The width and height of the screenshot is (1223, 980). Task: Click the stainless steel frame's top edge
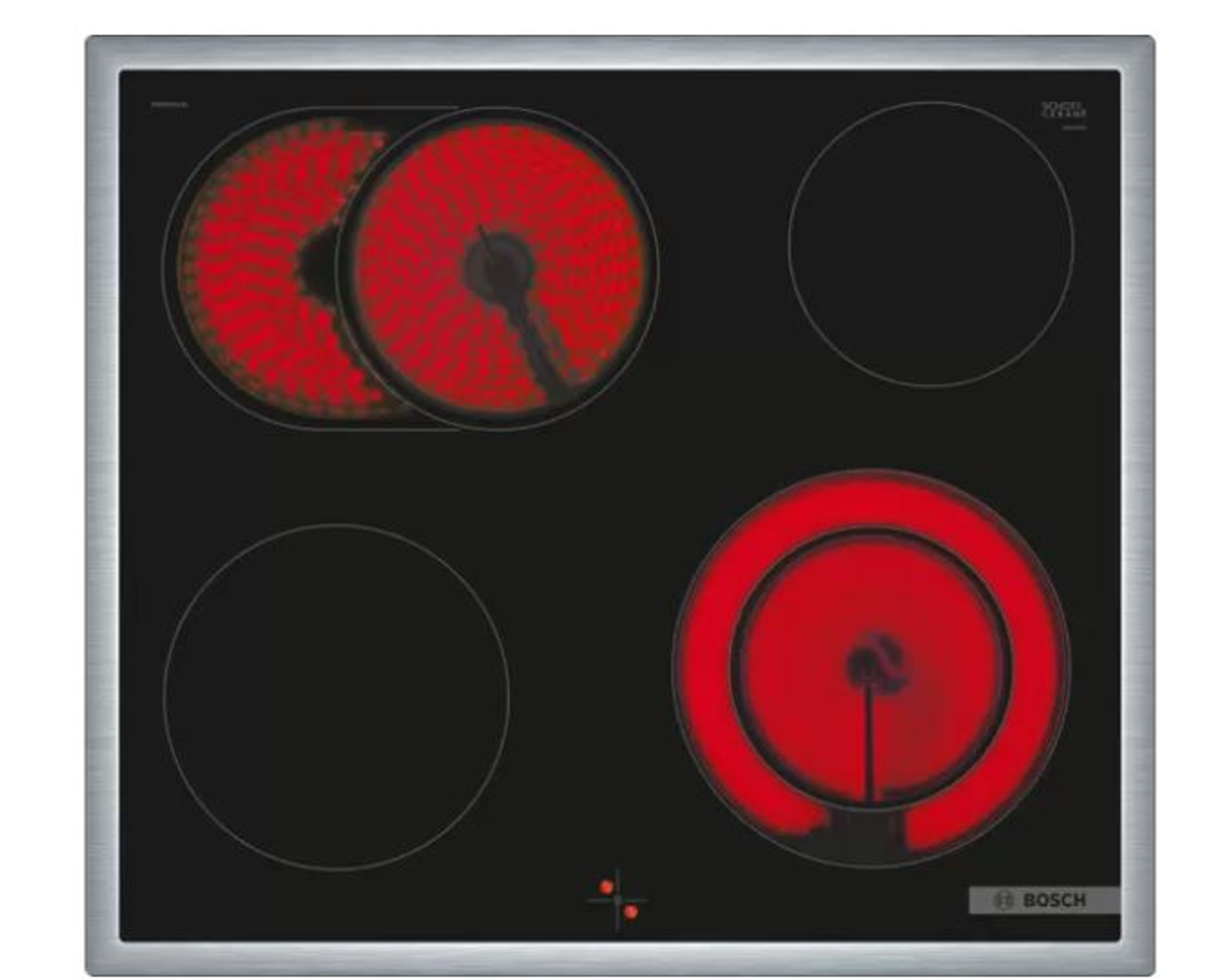click(619, 52)
